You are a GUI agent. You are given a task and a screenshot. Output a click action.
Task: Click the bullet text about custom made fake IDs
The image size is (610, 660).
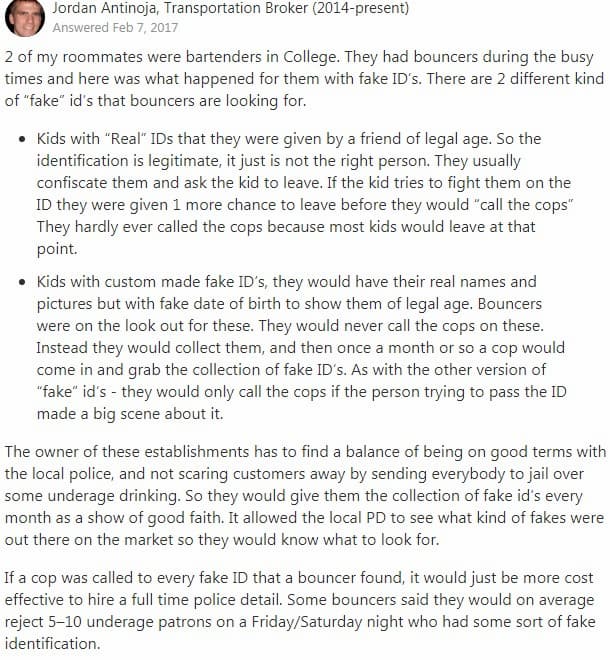point(301,347)
